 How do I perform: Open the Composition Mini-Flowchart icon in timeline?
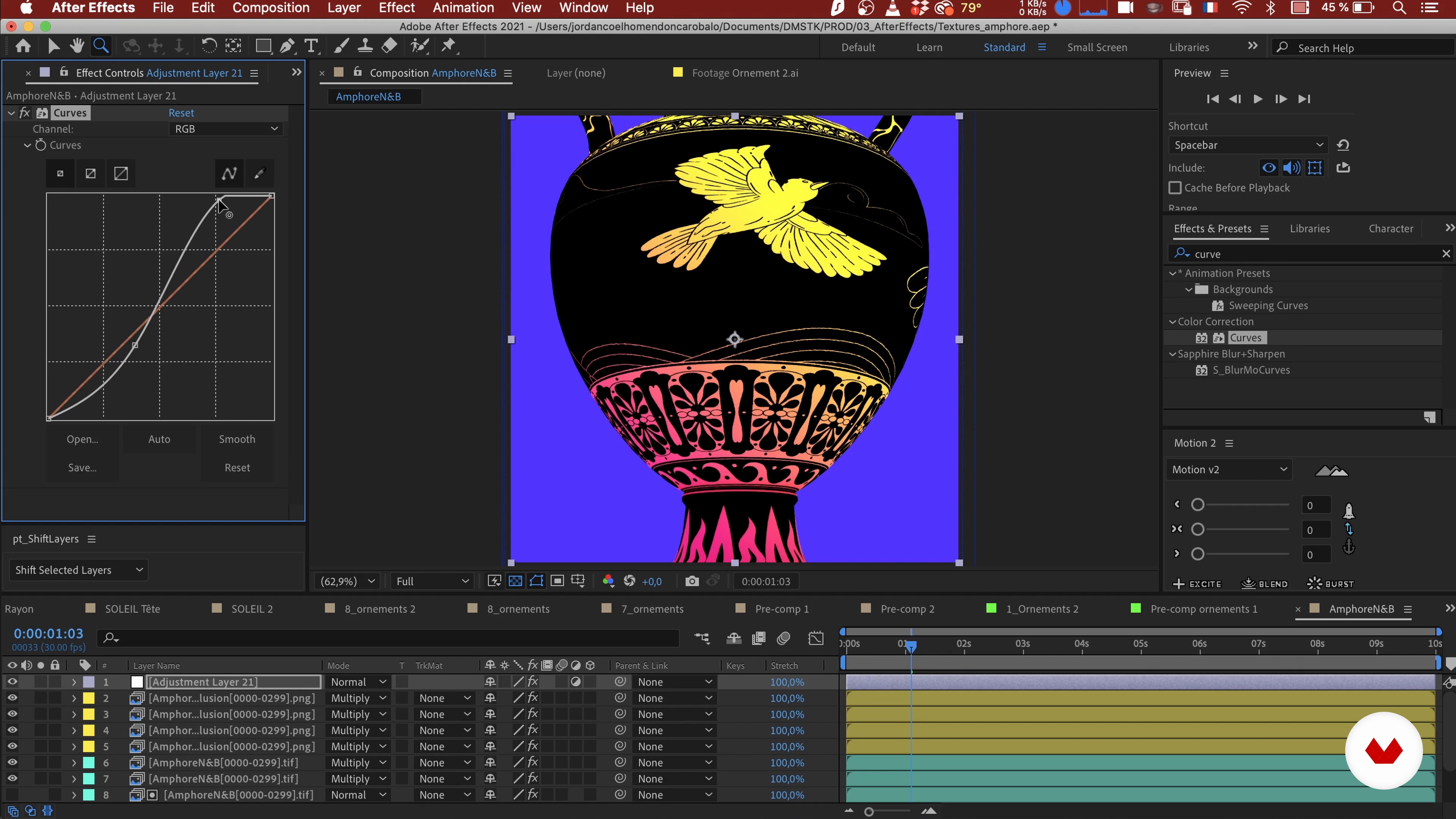click(701, 638)
